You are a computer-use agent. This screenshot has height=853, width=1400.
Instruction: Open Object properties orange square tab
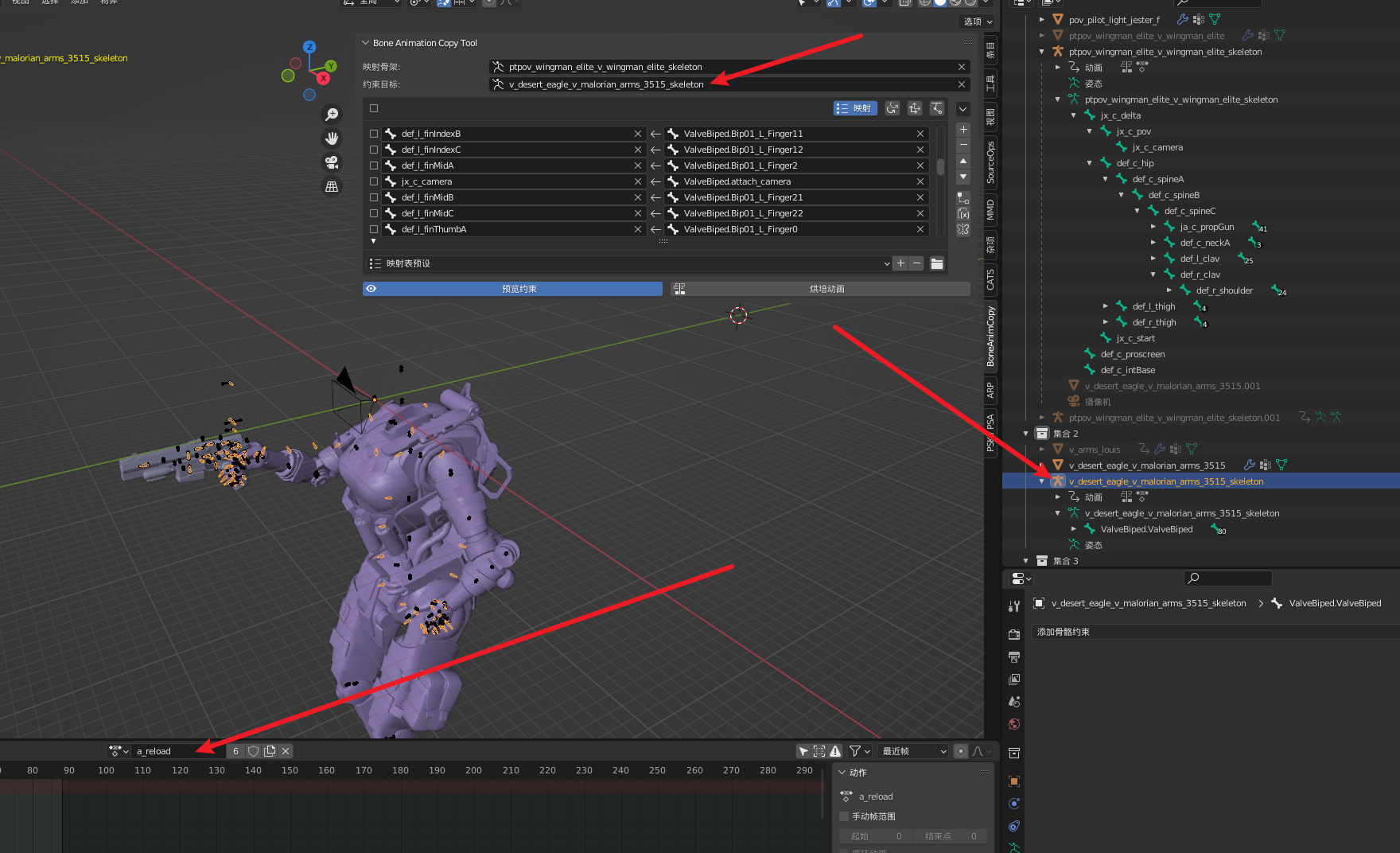pyautogui.click(x=1014, y=781)
